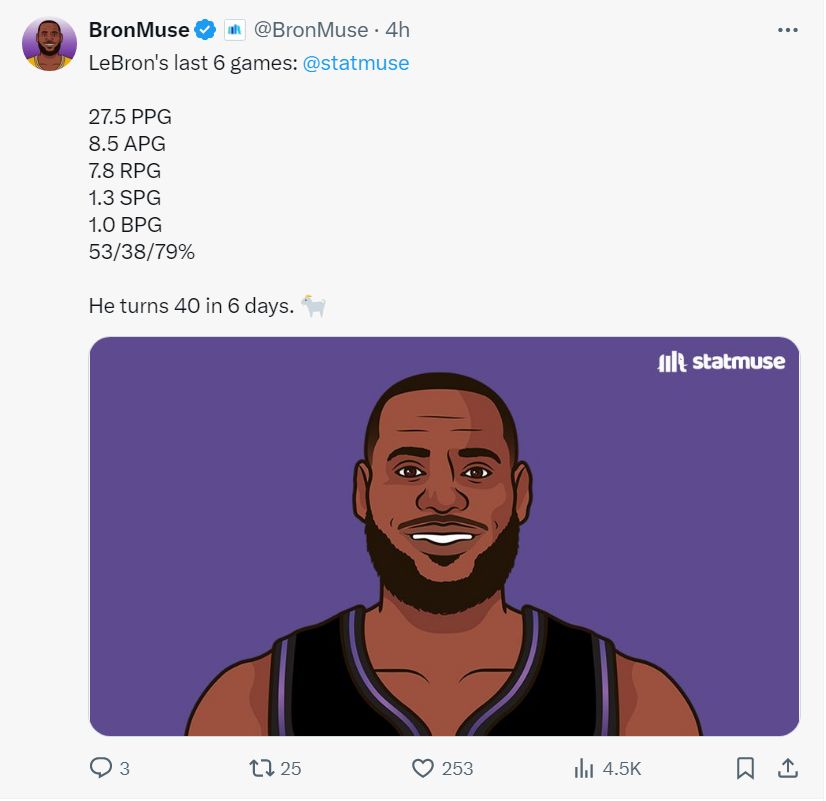Click the reply speech bubble icon
The width and height of the screenshot is (826, 801).
[101, 768]
